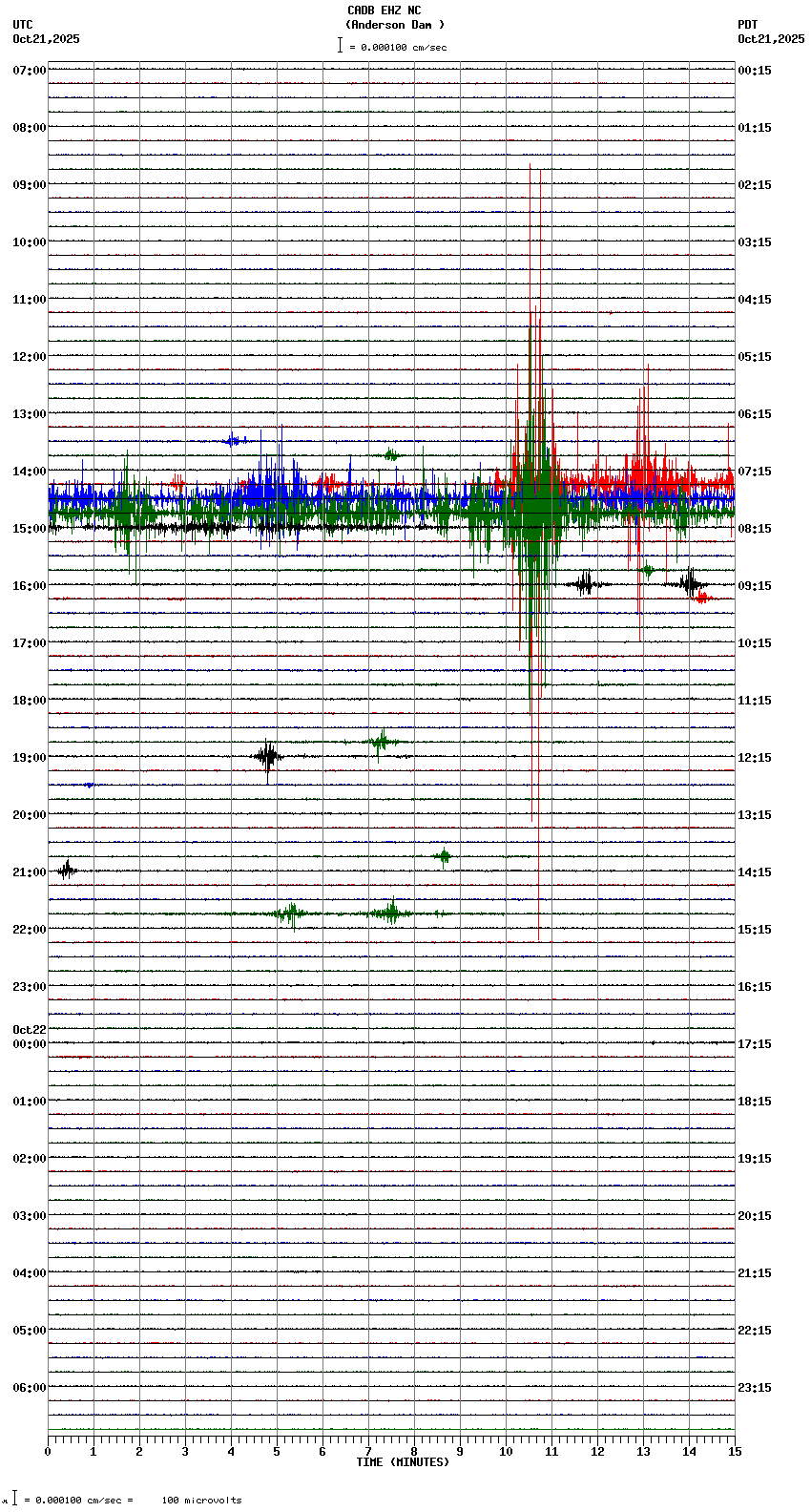
Task: Click the black wave burst on the 19:00 trace
Action: (268, 758)
